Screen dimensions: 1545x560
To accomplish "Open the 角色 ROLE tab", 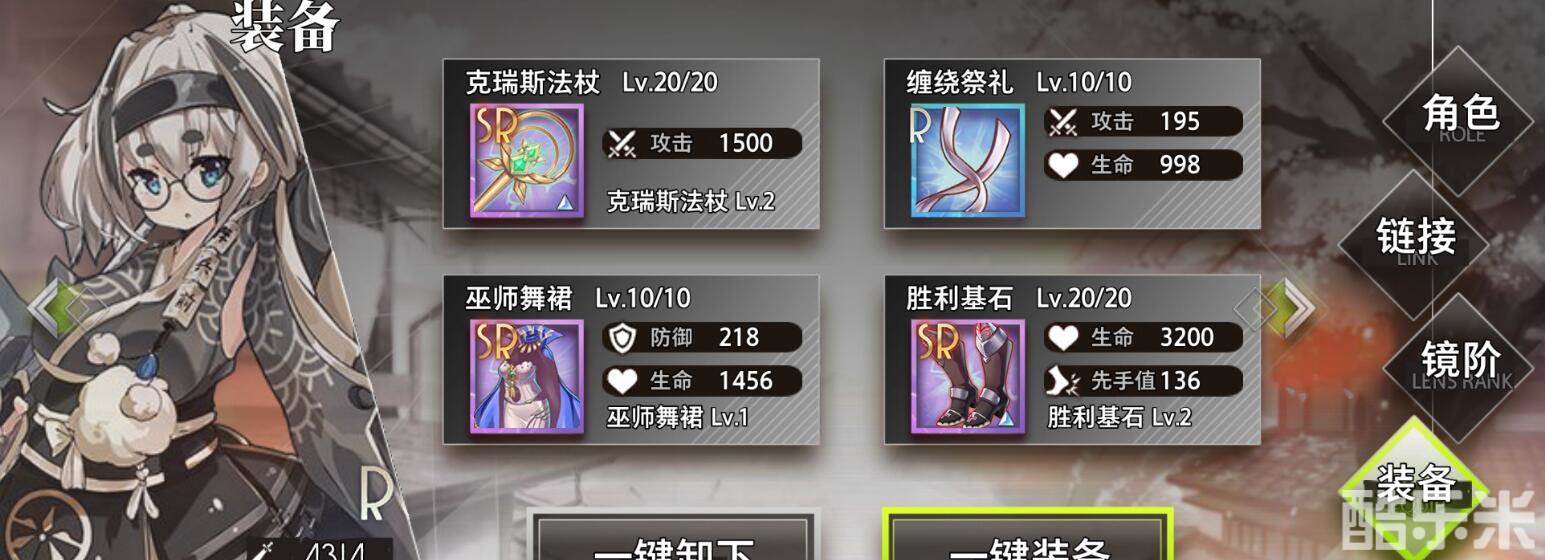I will (x=1460, y=117).
